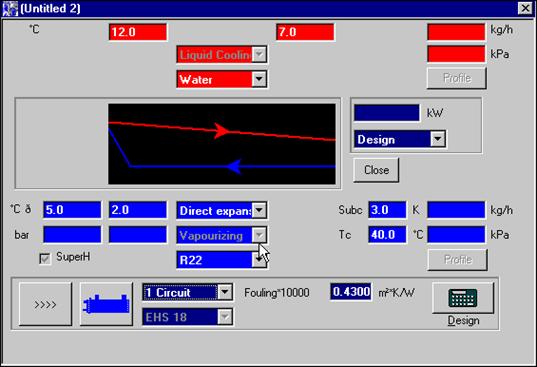Click the Tc label
This screenshot has height=367, width=537.
click(345, 235)
